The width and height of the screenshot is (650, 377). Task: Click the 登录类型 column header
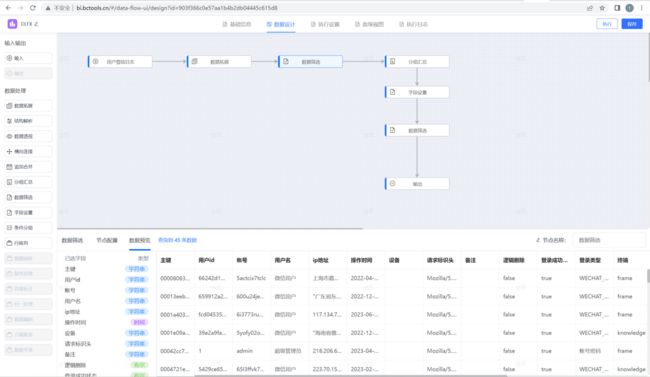click(x=590, y=260)
